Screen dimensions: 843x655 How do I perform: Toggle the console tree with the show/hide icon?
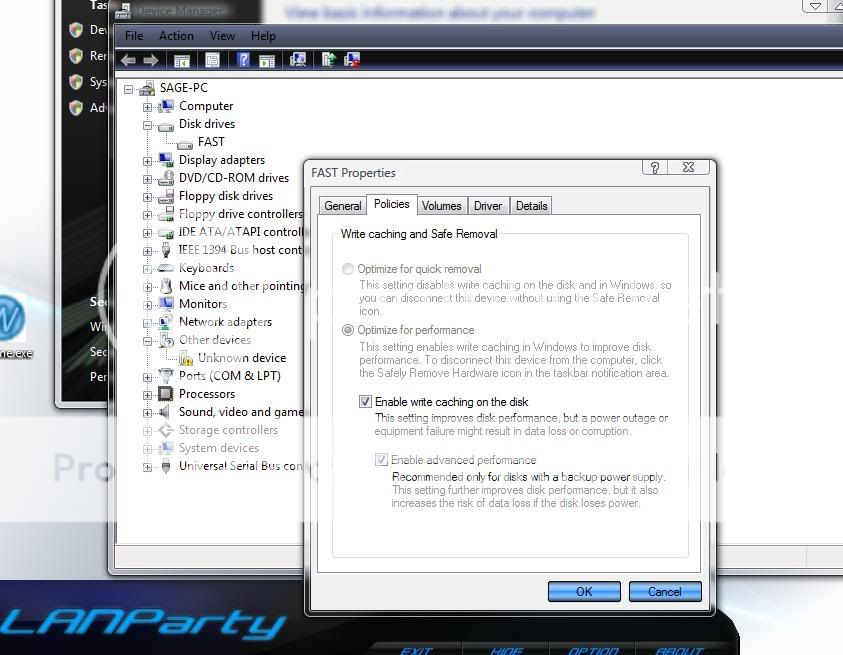pos(181,59)
